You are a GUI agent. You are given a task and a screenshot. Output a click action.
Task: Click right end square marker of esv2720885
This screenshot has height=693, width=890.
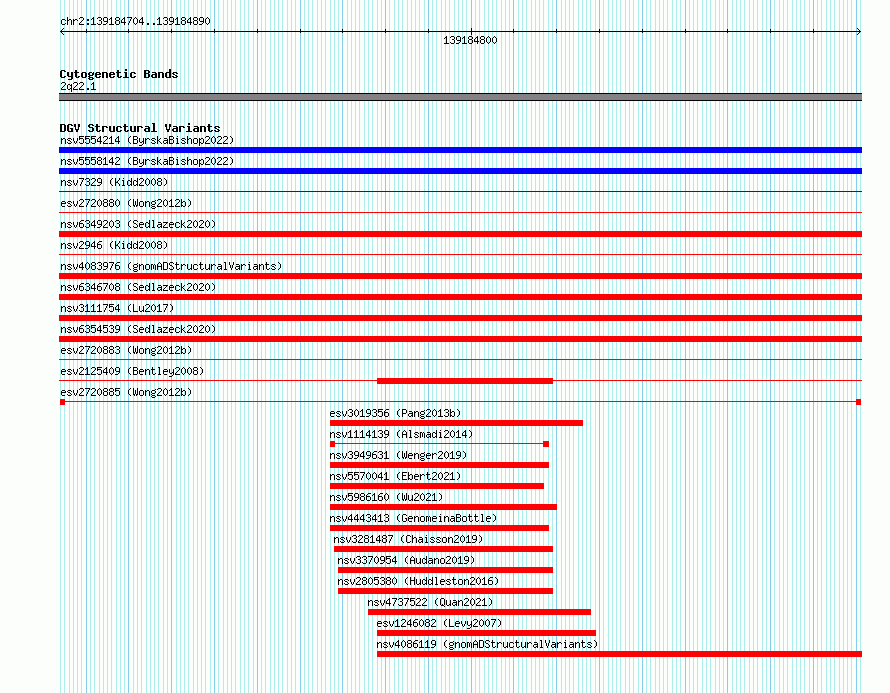859,402
